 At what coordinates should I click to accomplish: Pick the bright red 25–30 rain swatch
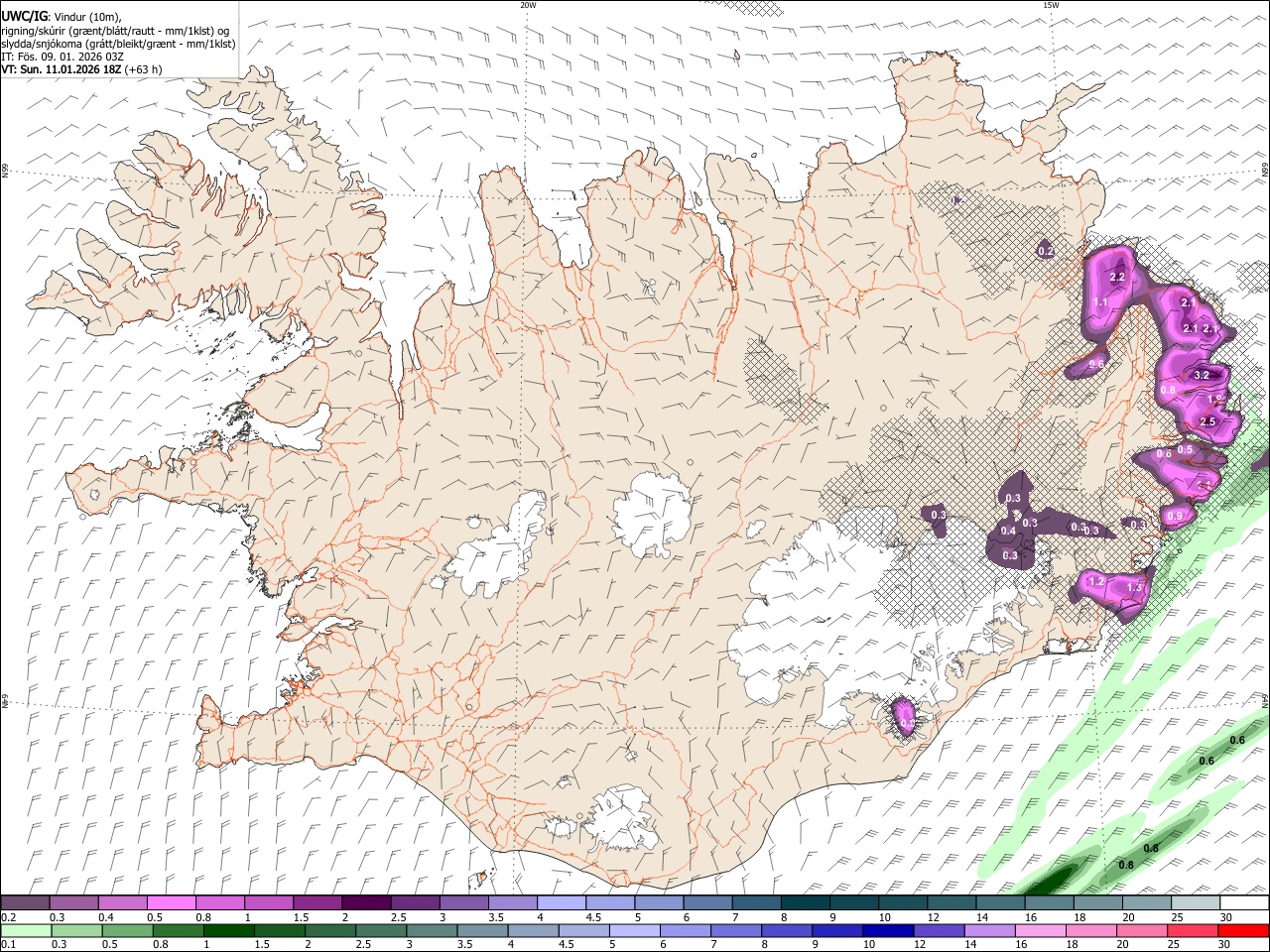click(x=1243, y=930)
